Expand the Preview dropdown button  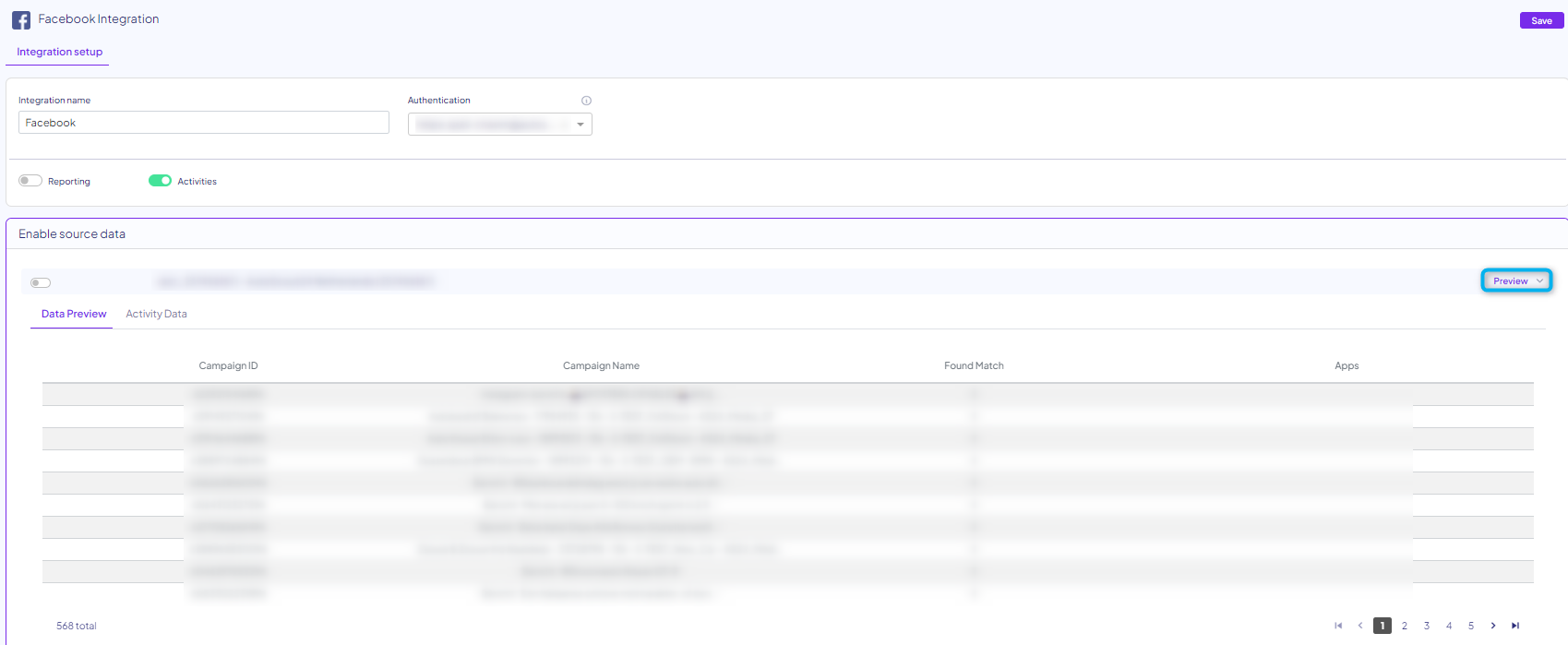pyautogui.click(x=1516, y=281)
